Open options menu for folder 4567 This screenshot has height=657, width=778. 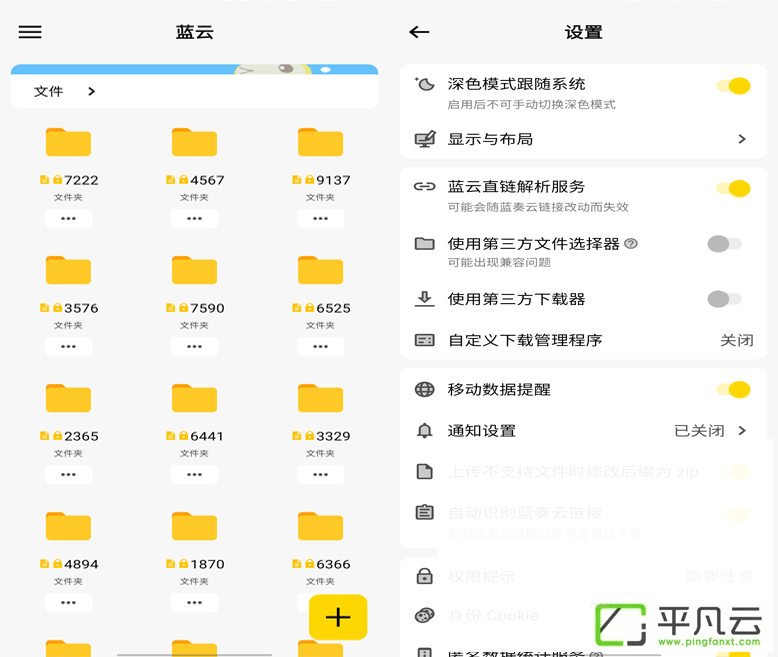pyautogui.click(x=194, y=218)
